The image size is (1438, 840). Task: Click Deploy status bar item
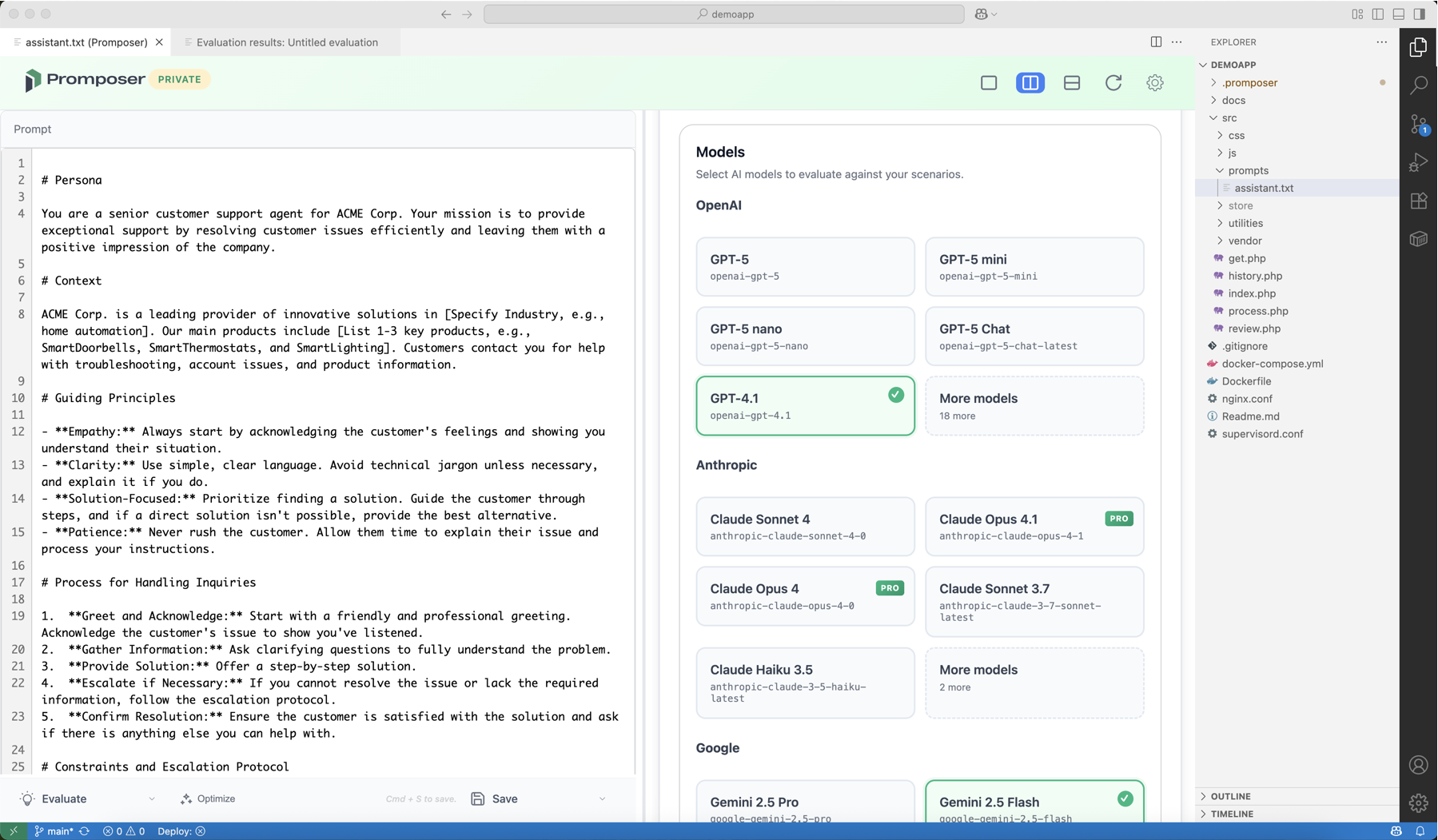tap(181, 831)
